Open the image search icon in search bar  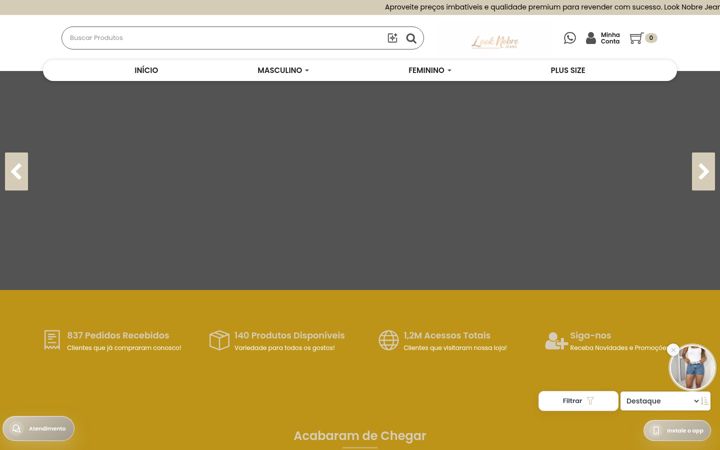pyautogui.click(x=392, y=38)
